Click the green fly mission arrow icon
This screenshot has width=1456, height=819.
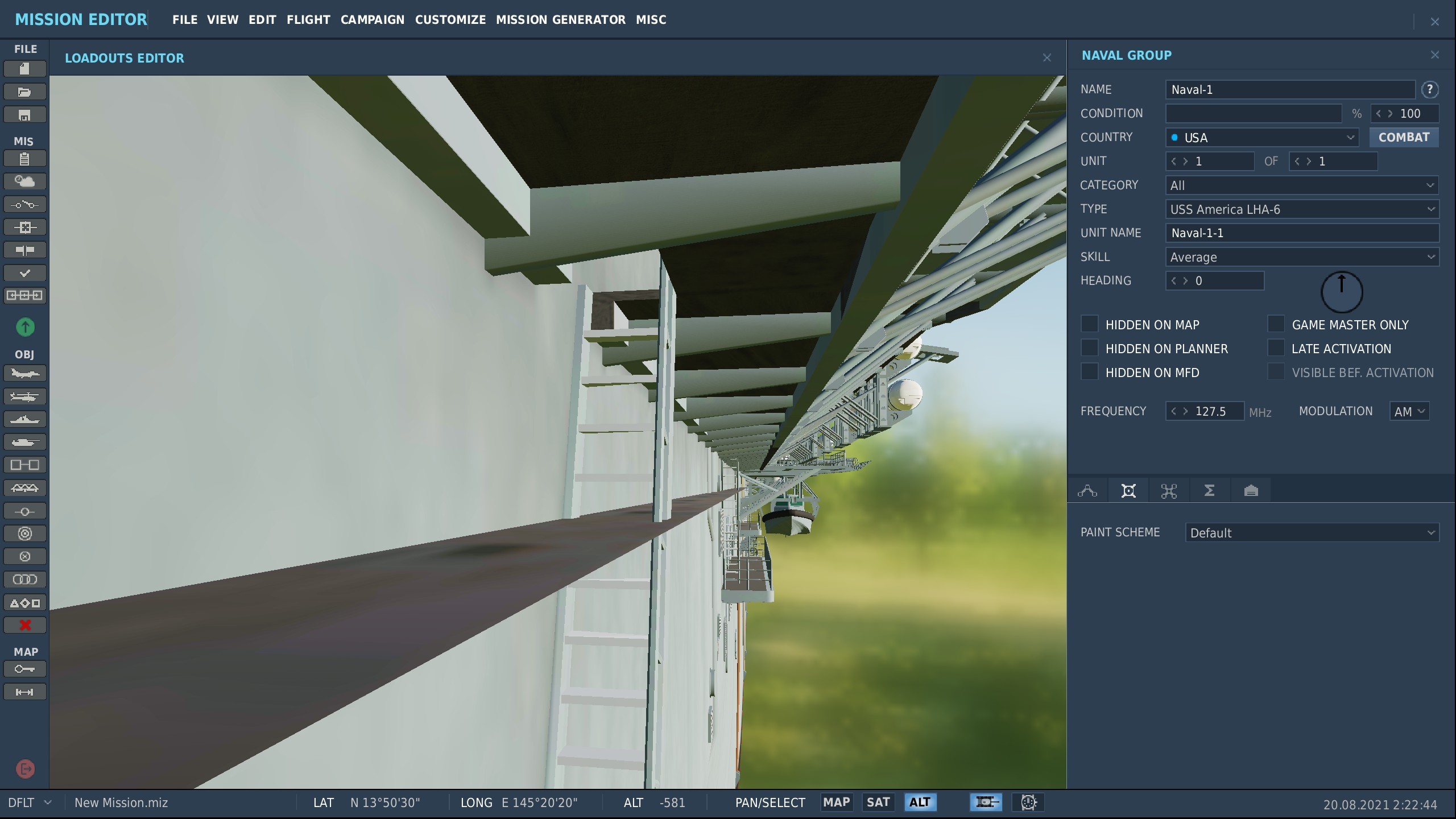coord(25,327)
